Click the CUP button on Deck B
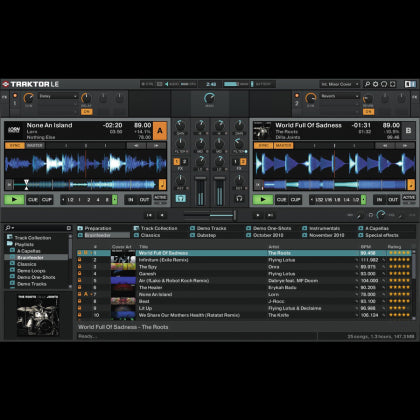The image size is (420, 420). pyautogui.click(x=295, y=200)
